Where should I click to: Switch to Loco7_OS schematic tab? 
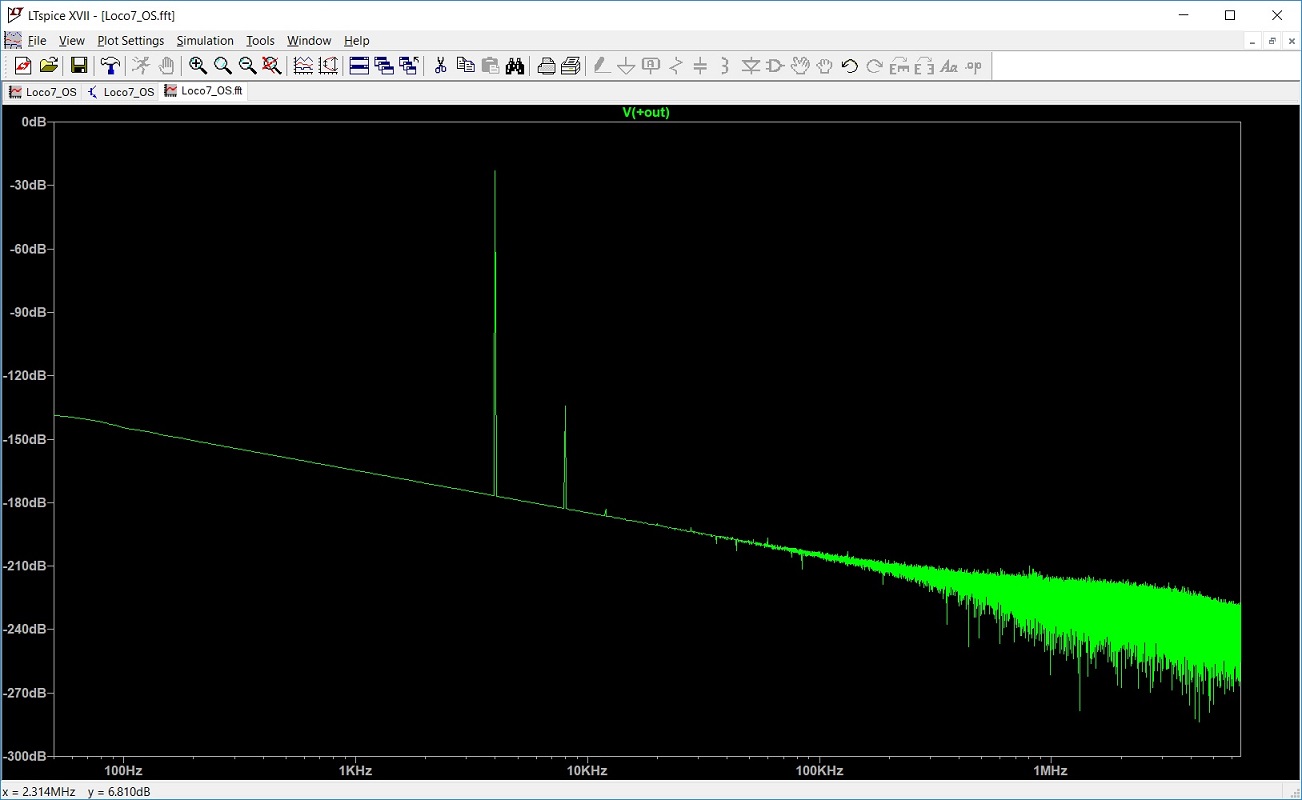(x=121, y=91)
